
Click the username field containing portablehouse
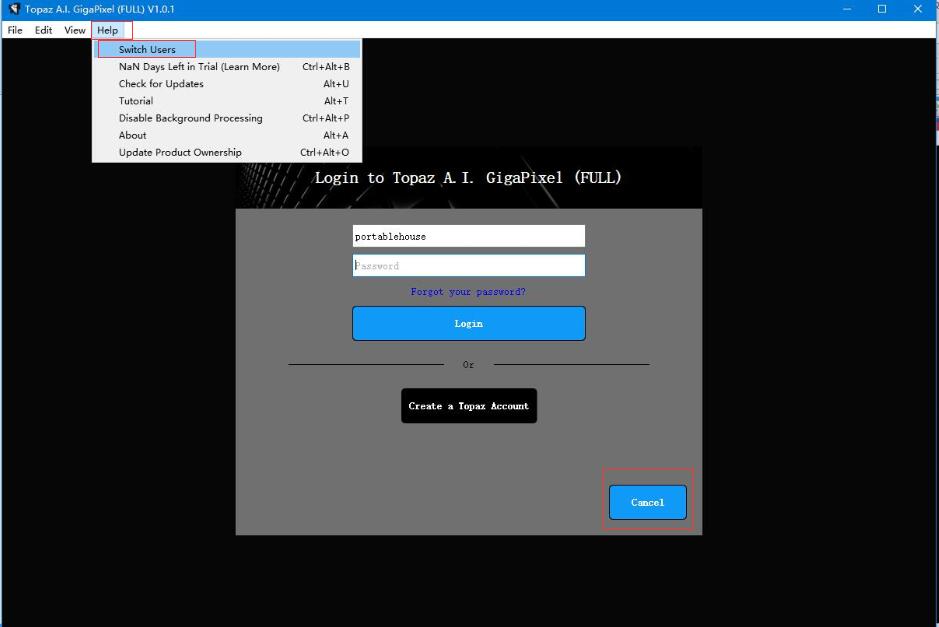pyautogui.click(x=468, y=236)
